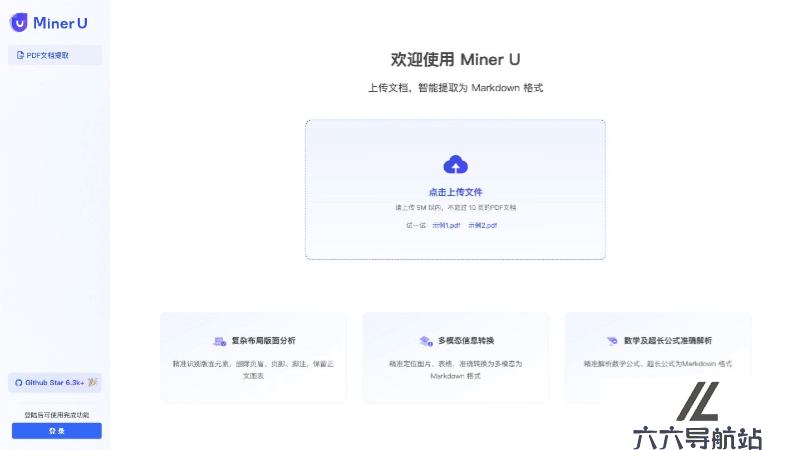This screenshot has height=450, width=800.
Task: Click the 多模态信息转换 card icon
Action: pyautogui.click(x=426, y=341)
